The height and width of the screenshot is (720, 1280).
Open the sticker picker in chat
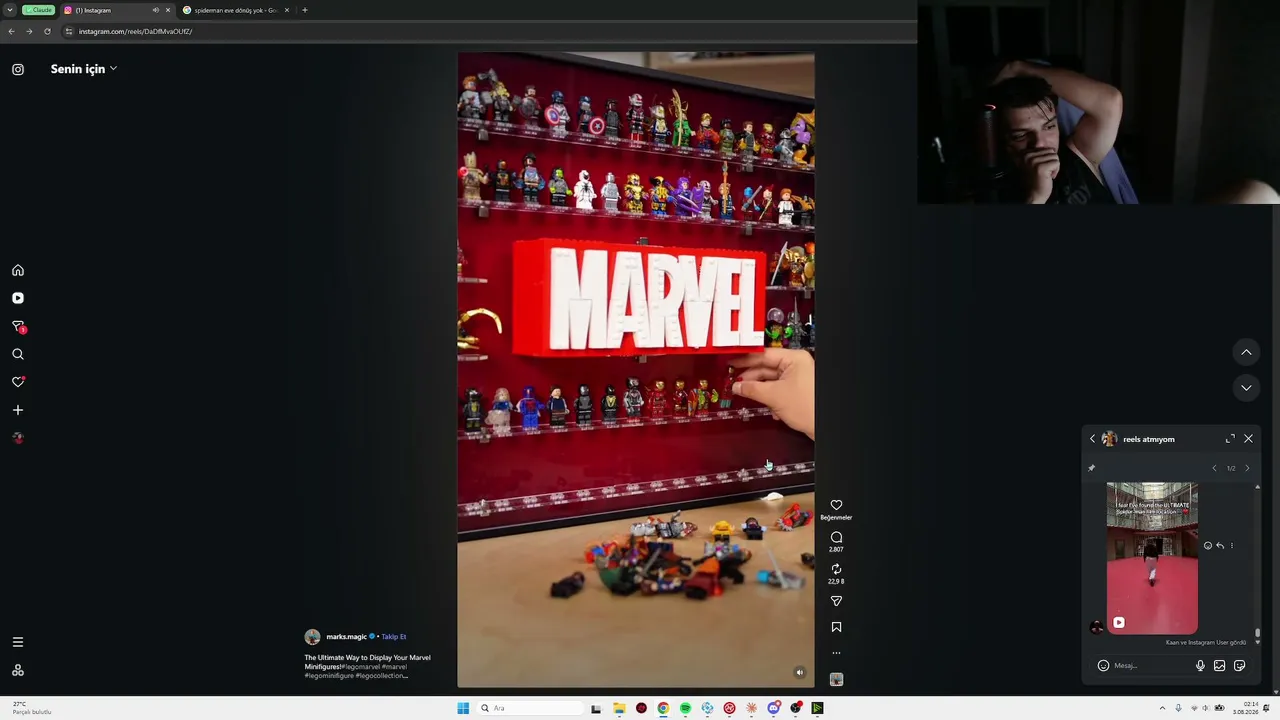click(x=1239, y=665)
